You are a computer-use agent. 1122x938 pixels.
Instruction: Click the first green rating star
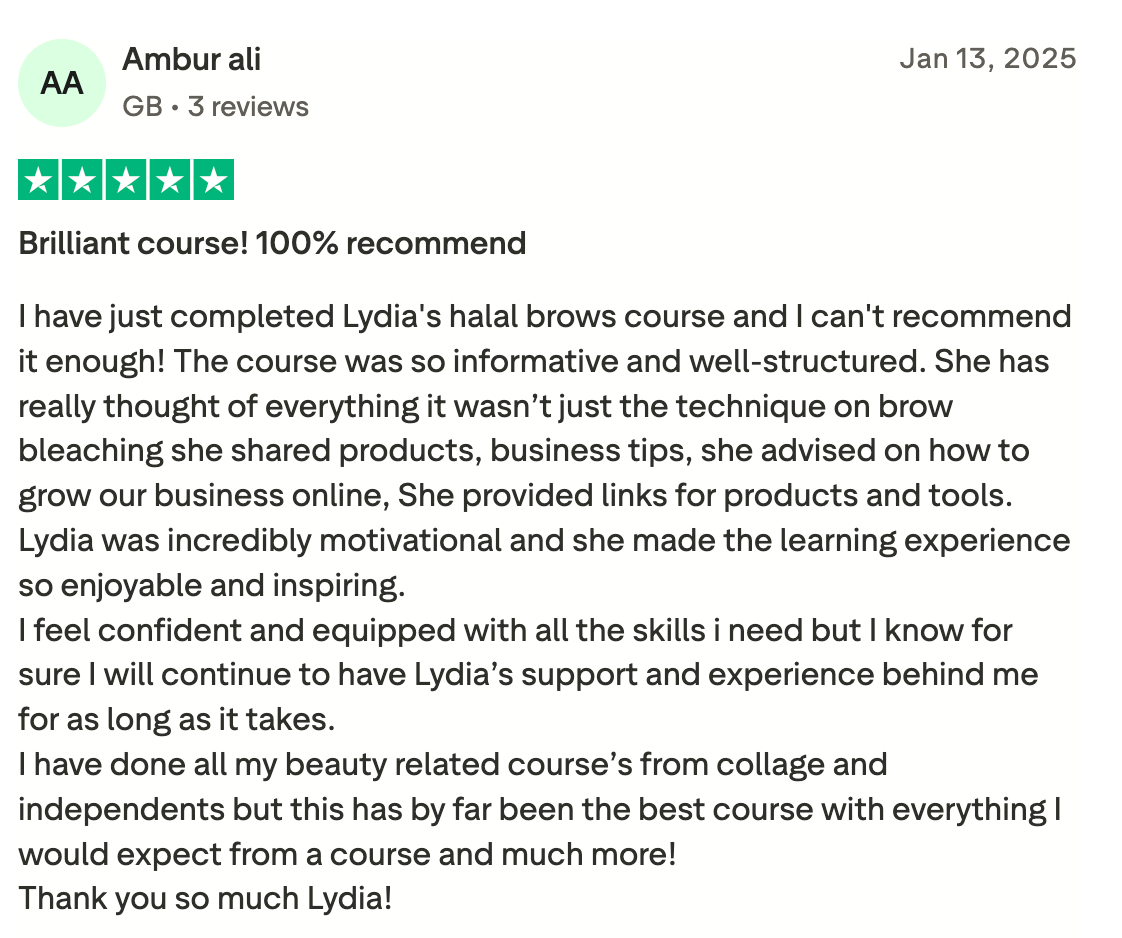[x=39, y=180]
